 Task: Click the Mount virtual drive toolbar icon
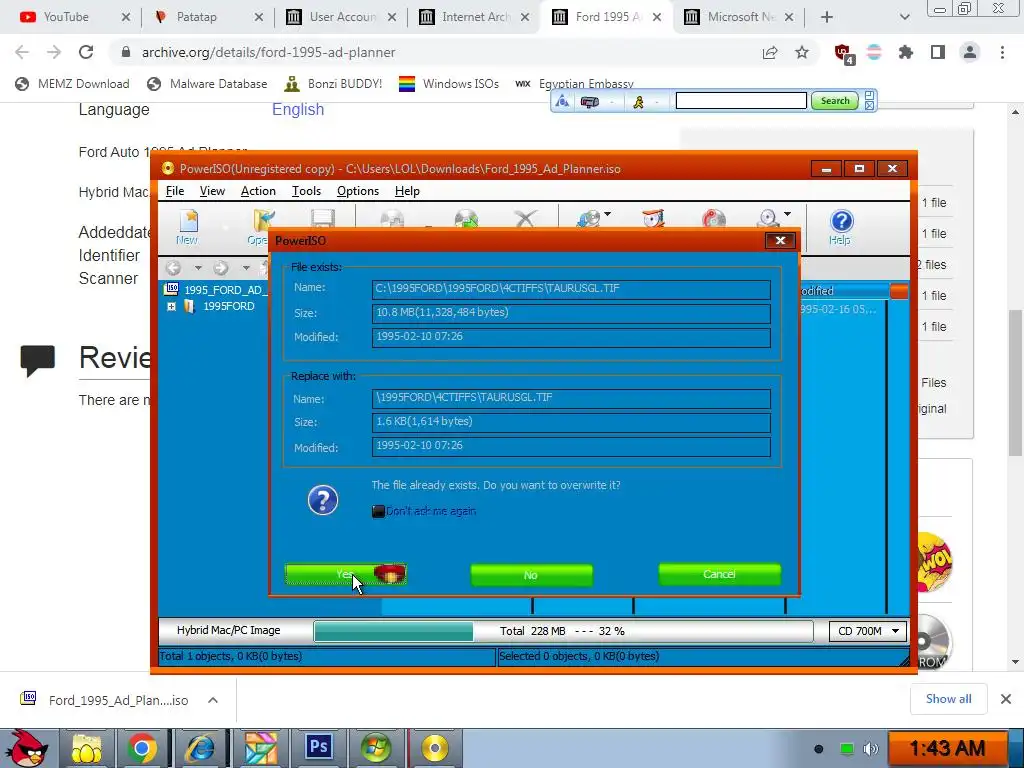769,218
